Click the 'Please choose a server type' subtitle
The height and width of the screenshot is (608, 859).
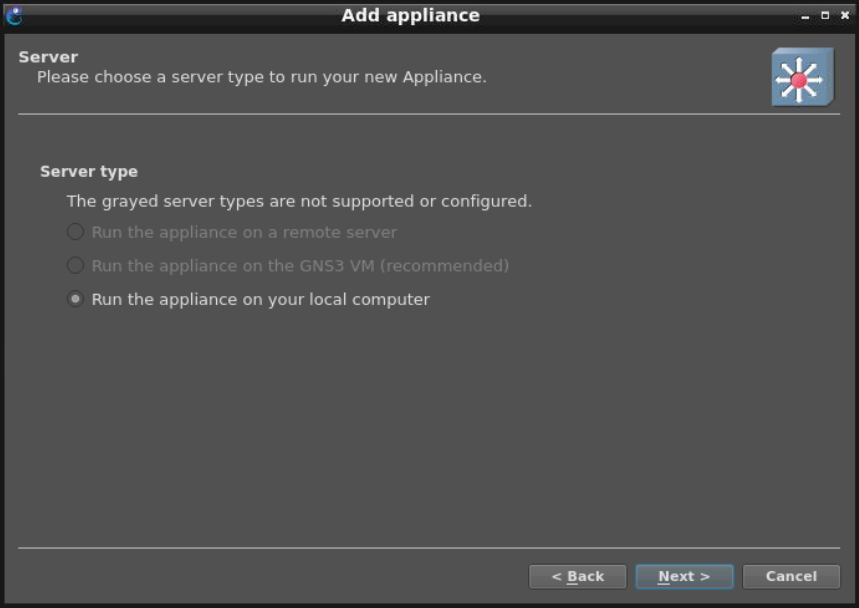(x=261, y=77)
